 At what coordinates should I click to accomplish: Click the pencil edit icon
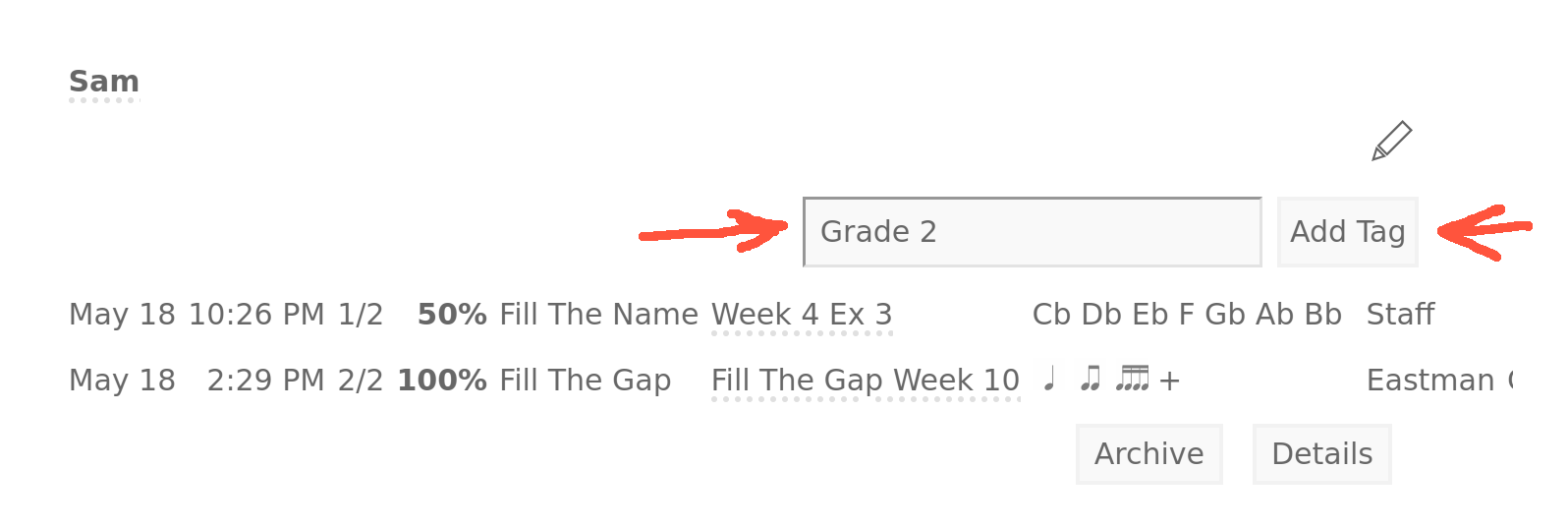pyautogui.click(x=1391, y=141)
